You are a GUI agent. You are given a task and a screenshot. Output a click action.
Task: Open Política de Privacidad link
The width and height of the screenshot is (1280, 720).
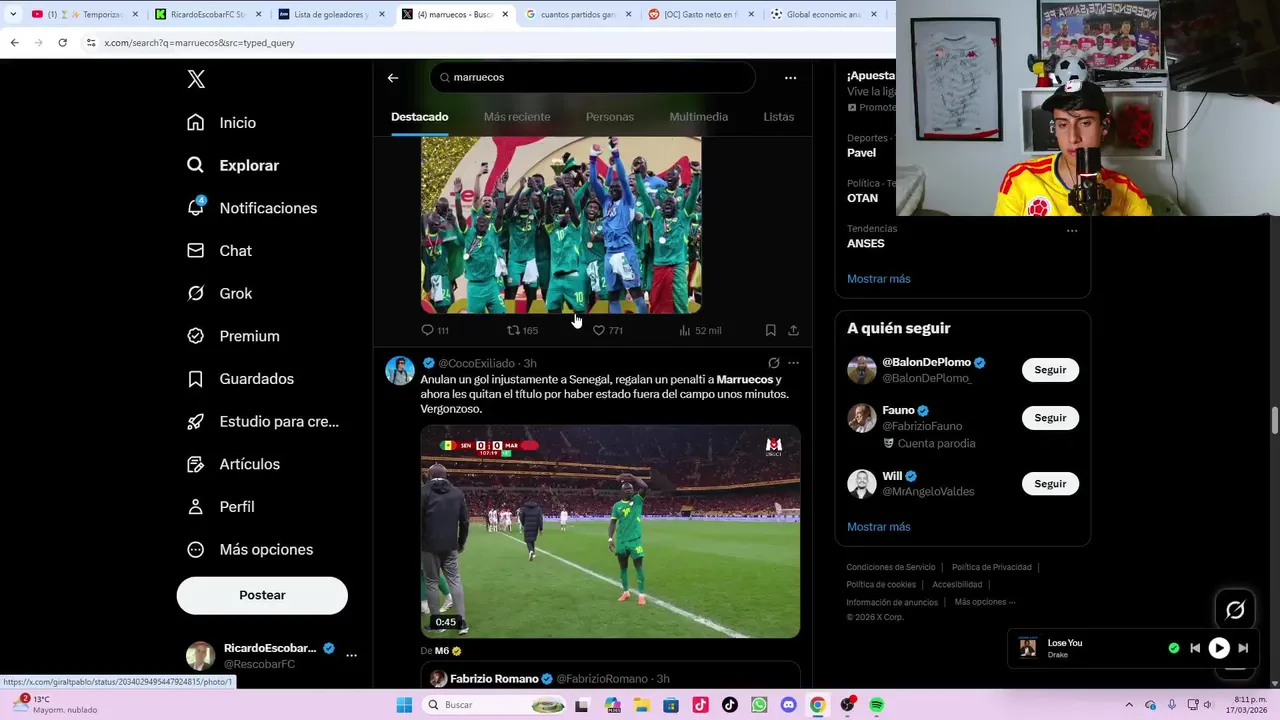click(x=992, y=567)
